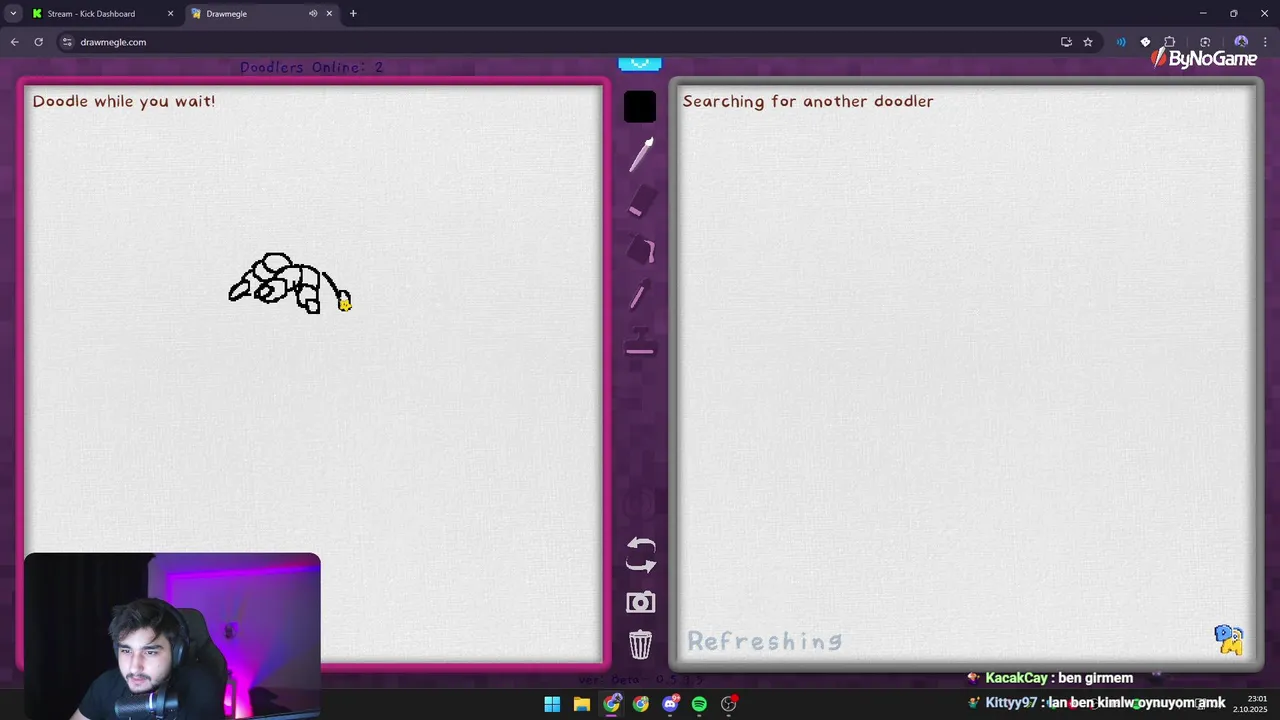
Task: Open a new browser tab
Action: (x=353, y=14)
